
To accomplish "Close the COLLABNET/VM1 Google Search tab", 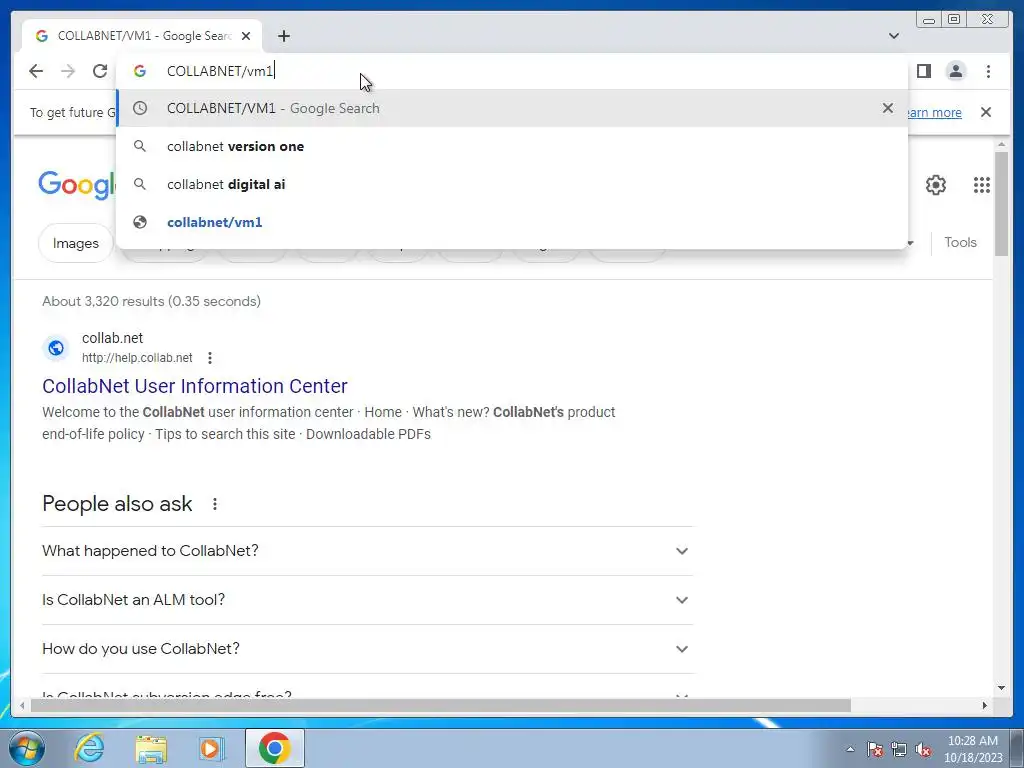I will point(246,36).
